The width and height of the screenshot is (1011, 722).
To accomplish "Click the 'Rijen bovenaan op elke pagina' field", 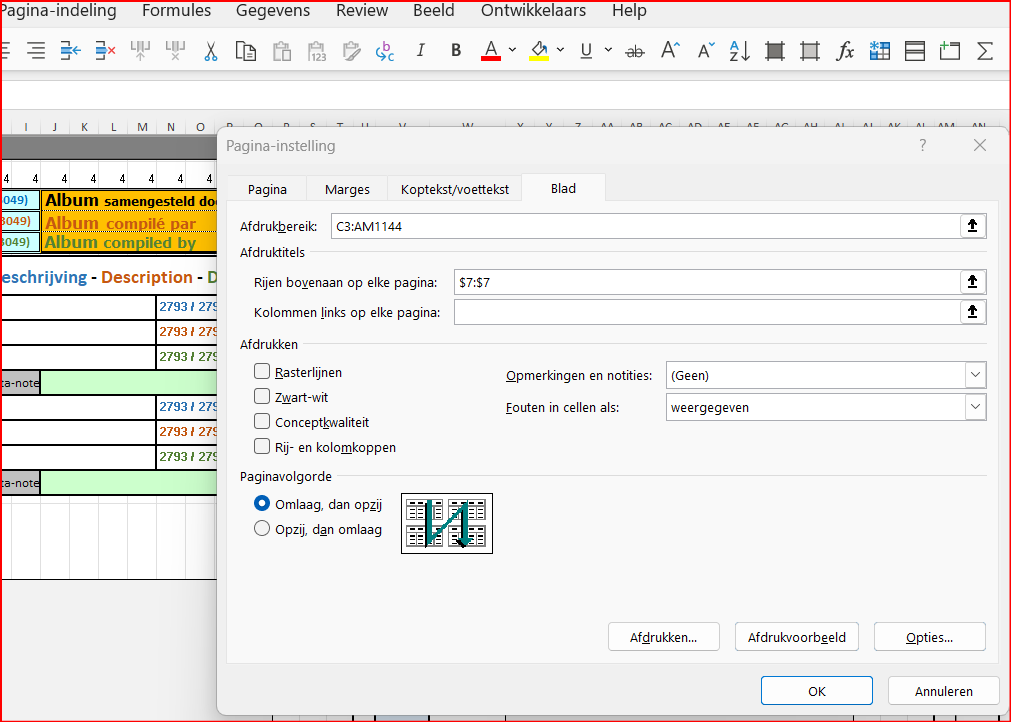I will pos(707,282).
